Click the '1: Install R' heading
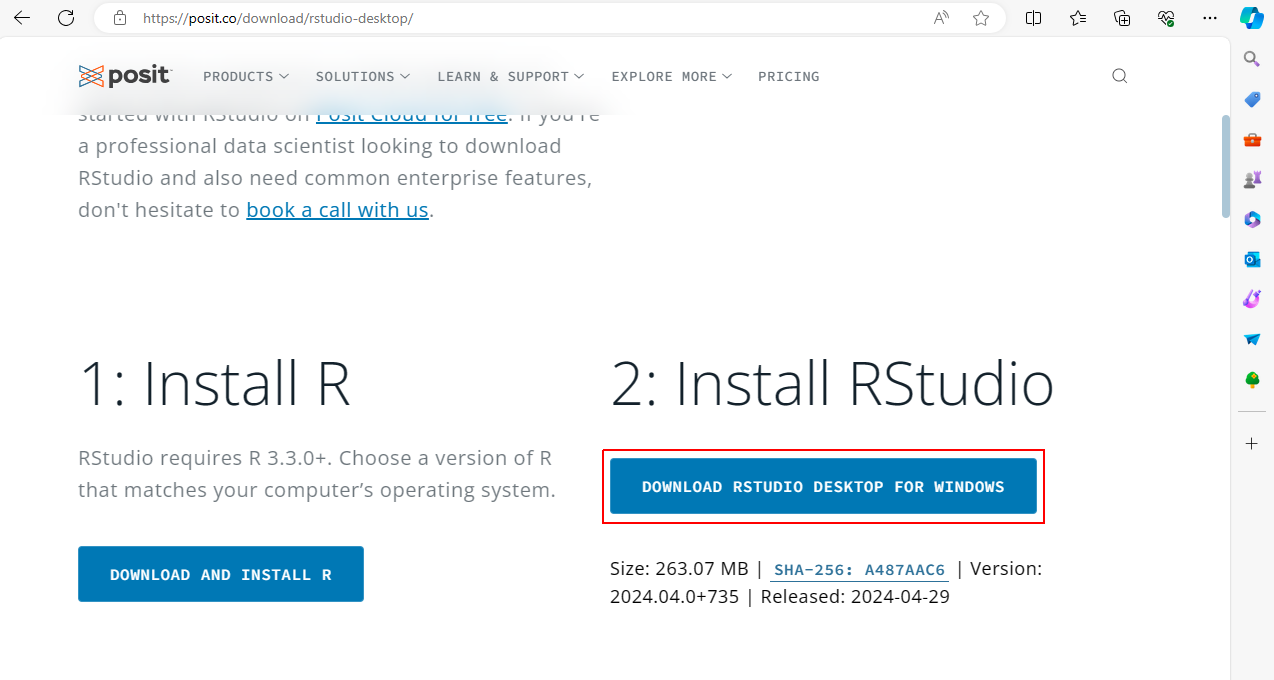The height and width of the screenshot is (680, 1274). [x=214, y=383]
